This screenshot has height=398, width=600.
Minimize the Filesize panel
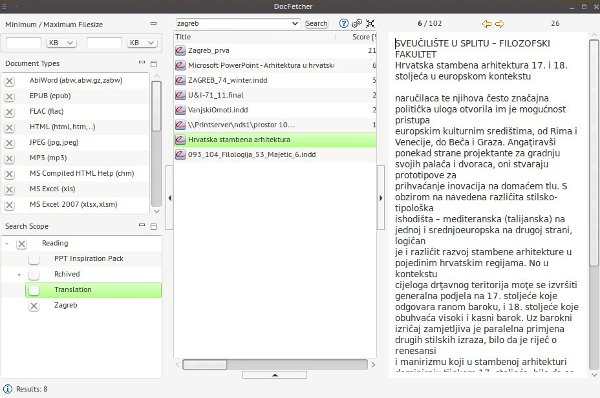[154, 24]
